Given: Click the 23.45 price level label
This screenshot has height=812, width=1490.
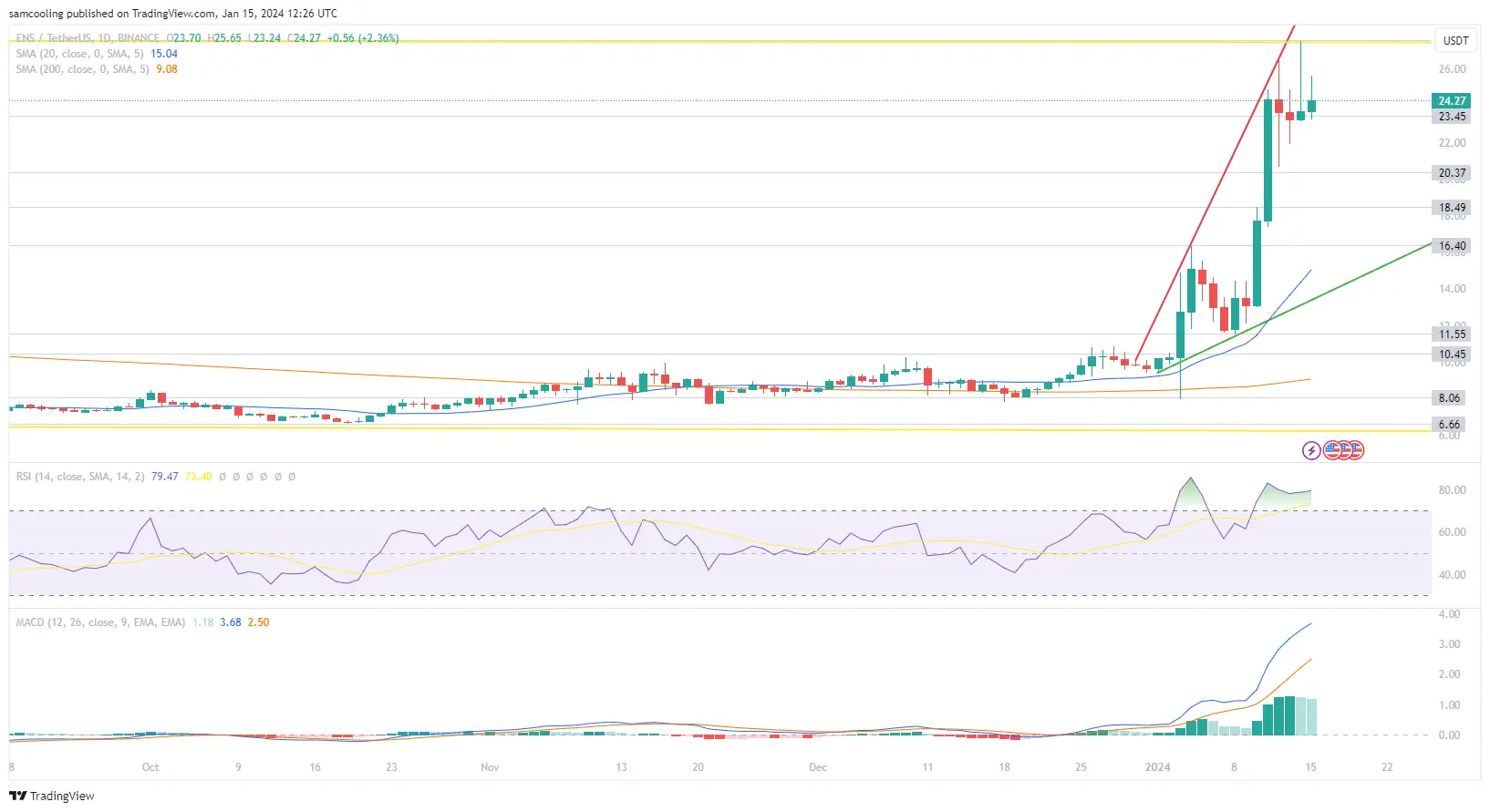Looking at the screenshot, I should 1452,117.
